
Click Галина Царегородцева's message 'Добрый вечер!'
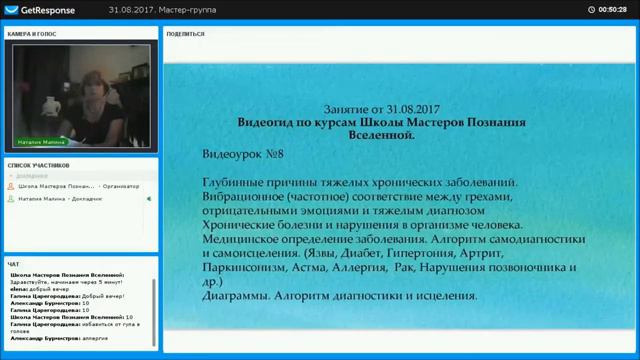point(103,296)
